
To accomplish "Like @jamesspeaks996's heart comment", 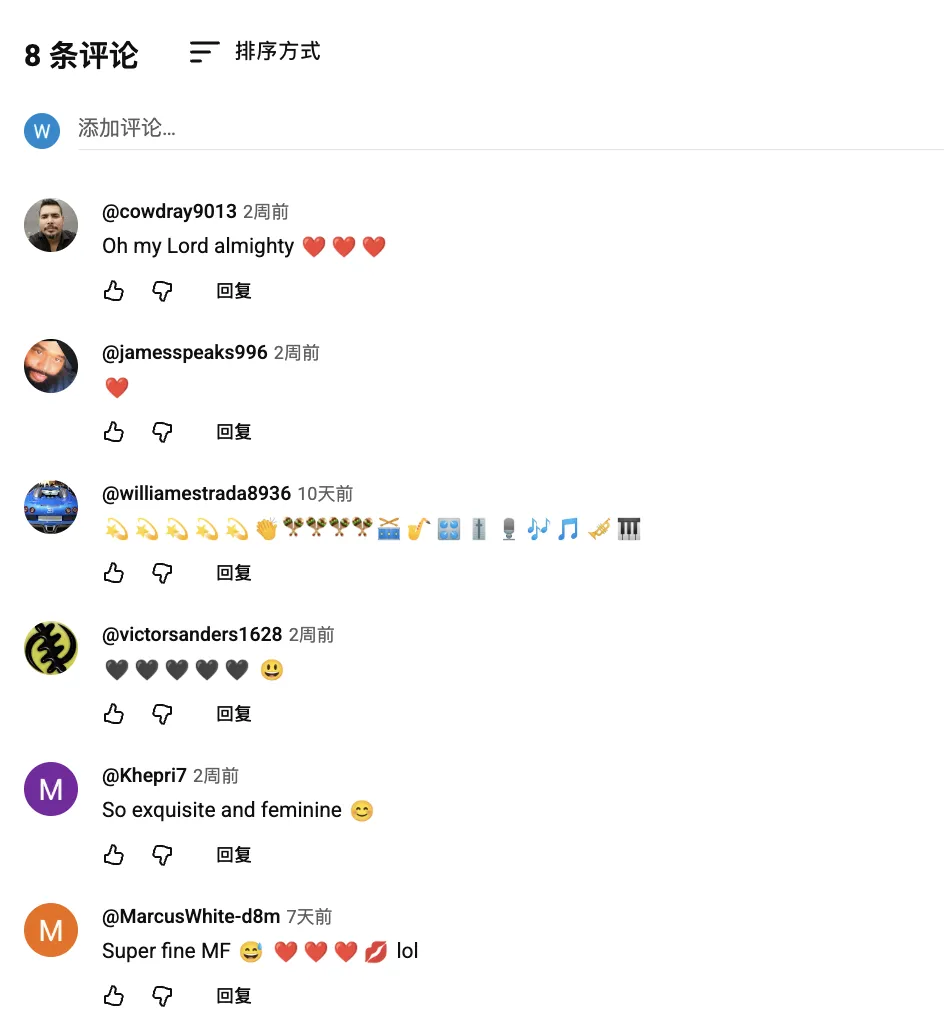I will point(114,432).
